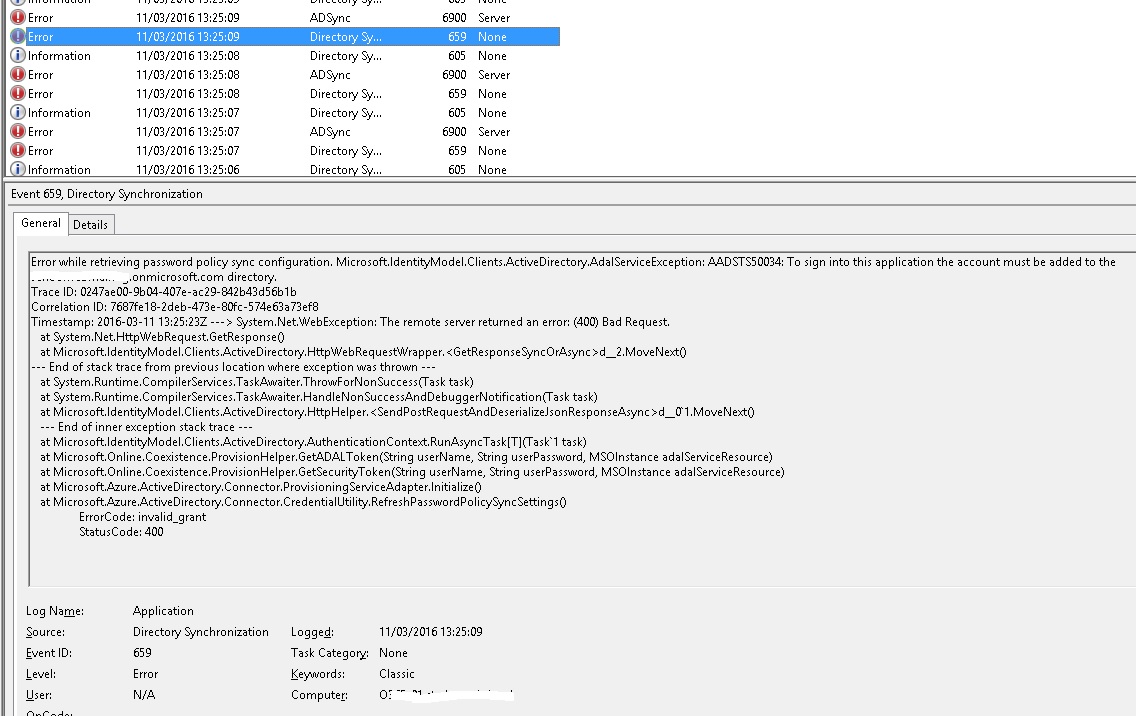Viewport: 1136px width, 716px height.
Task: Click the error icon on the ADSync 6900 row at 13:25:09
Action: click(x=16, y=17)
